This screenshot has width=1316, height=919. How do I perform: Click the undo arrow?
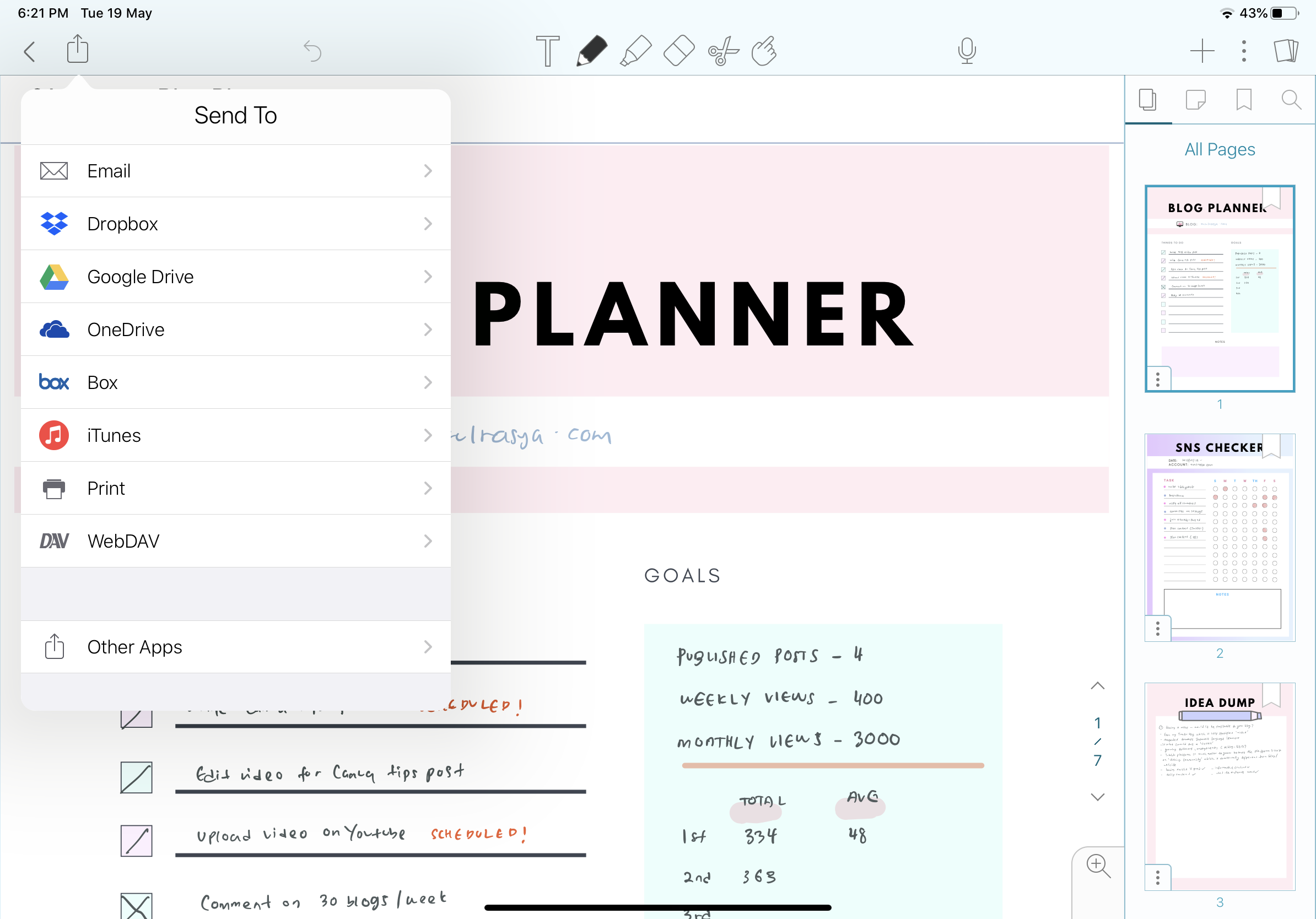coord(312,51)
